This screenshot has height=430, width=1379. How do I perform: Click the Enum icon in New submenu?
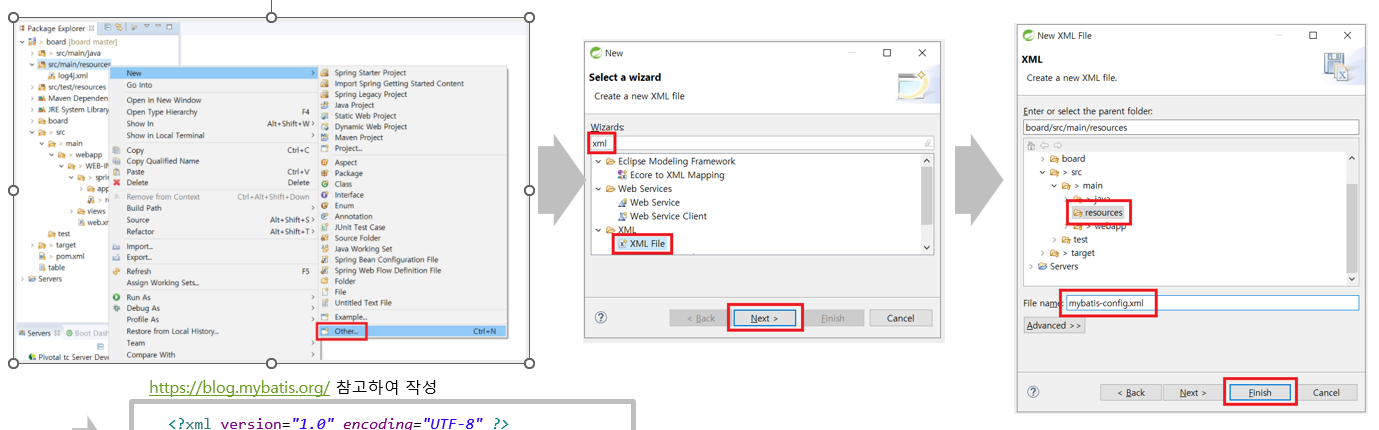point(325,206)
